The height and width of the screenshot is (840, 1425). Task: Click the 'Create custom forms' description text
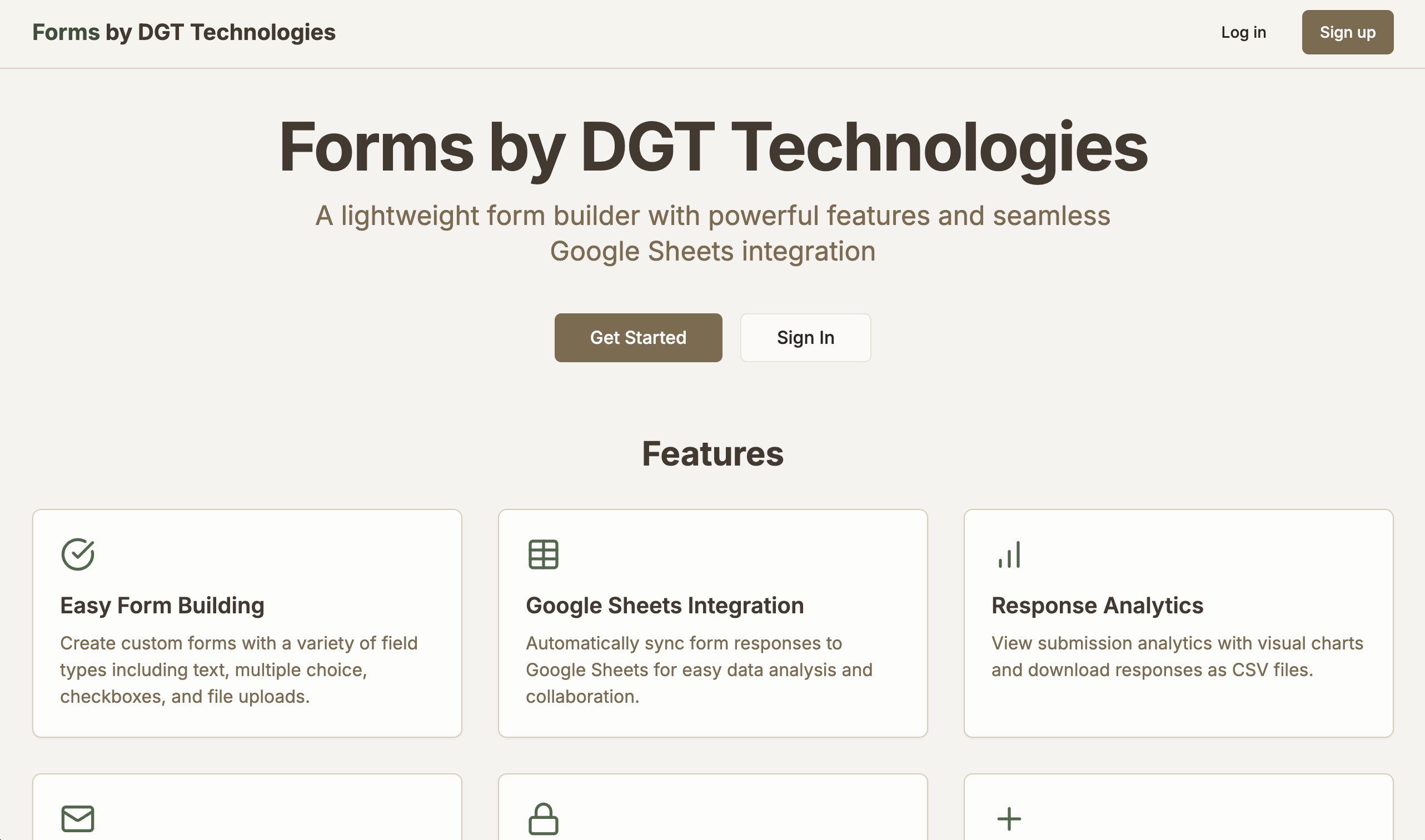tap(239, 669)
